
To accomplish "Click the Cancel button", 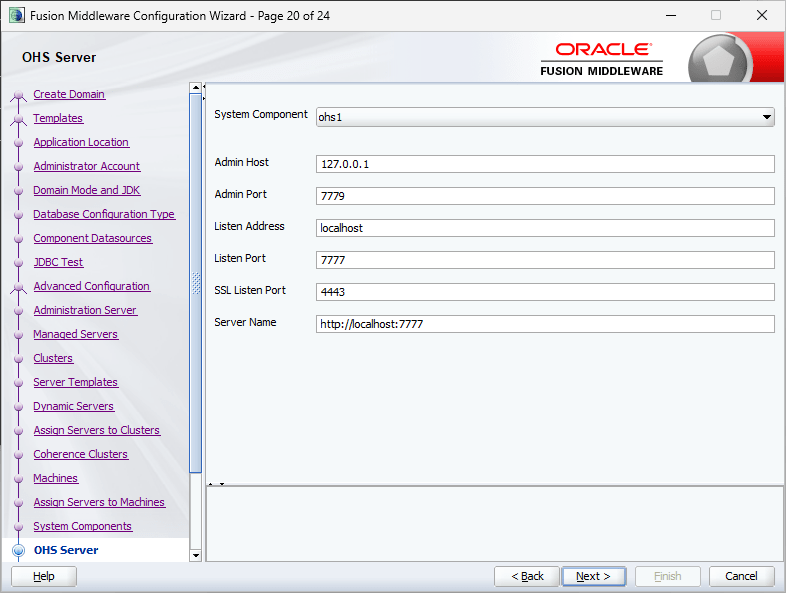I will tap(741, 576).
